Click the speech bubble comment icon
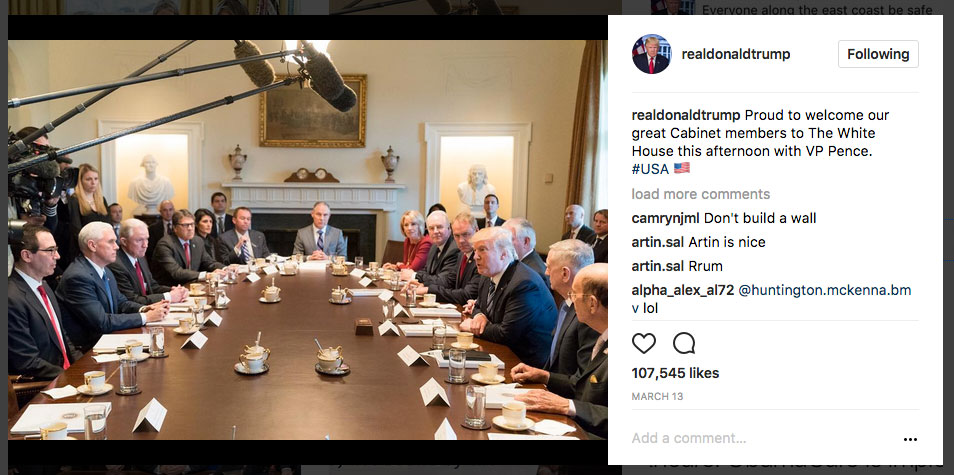This screenshot has height=475, width=954. click(684, 344)
